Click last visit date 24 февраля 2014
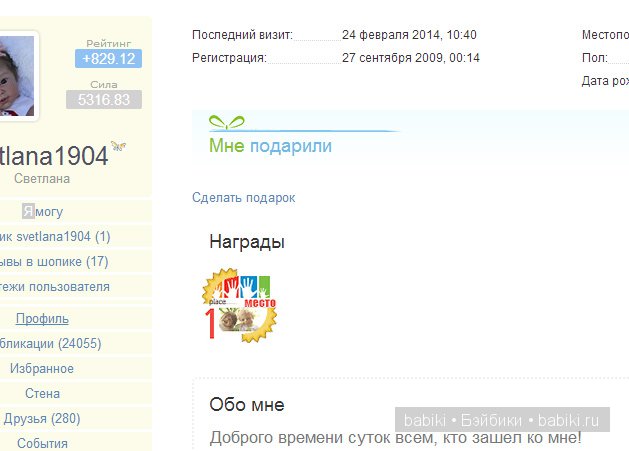This screenshot has height=451, width=629. pos(409,35)
